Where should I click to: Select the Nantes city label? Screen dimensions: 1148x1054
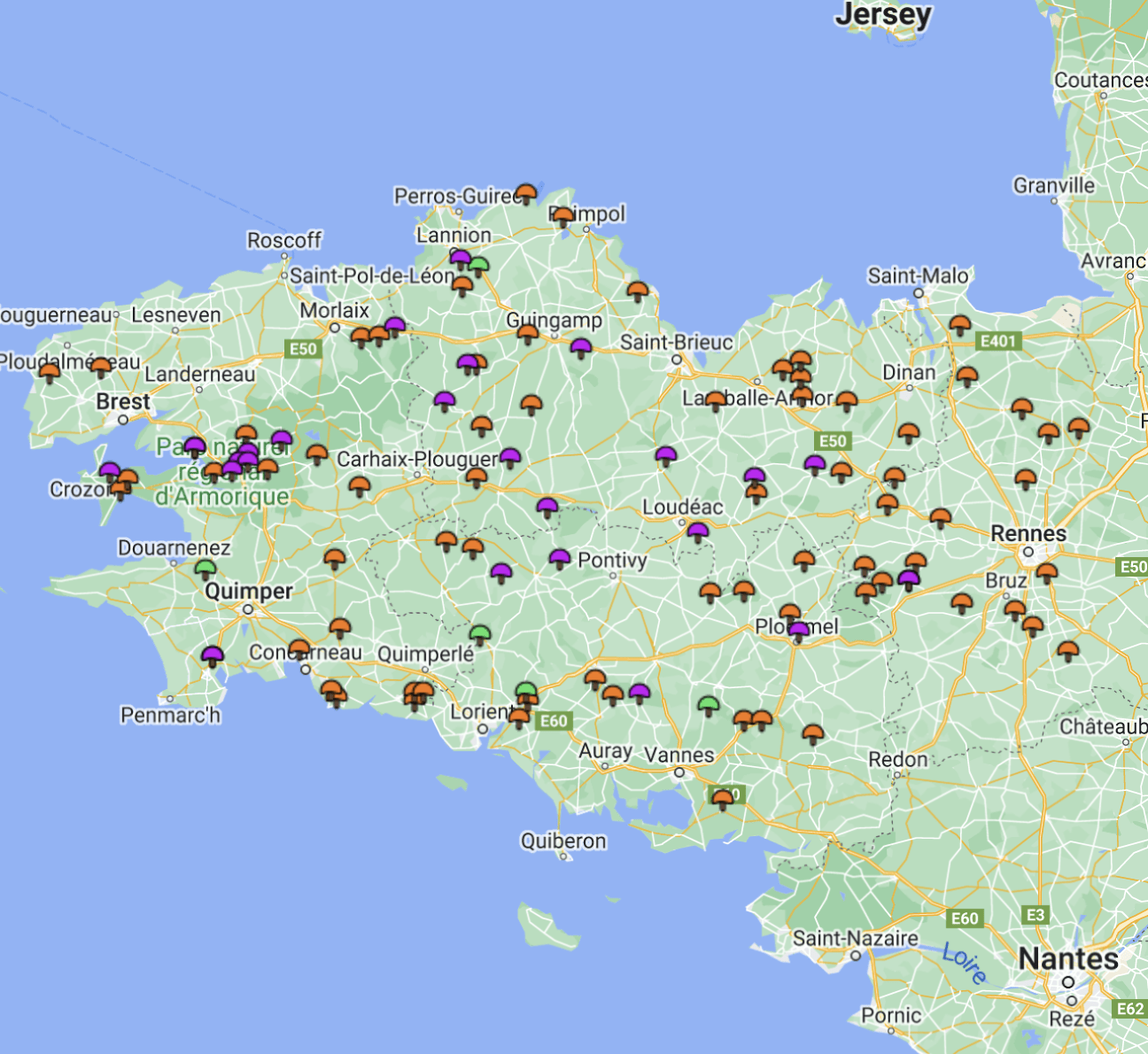click(1068, 958)
